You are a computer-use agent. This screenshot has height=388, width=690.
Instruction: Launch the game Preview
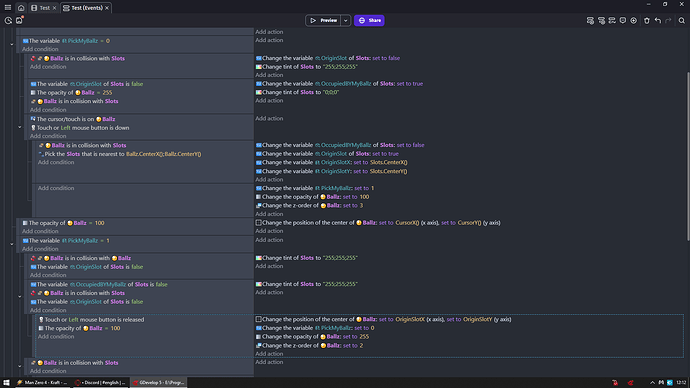323,20
